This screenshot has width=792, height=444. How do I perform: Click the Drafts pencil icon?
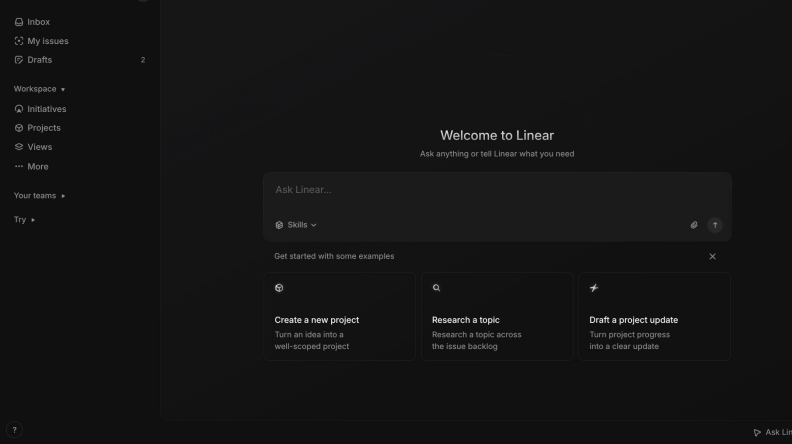coord(19,60)
